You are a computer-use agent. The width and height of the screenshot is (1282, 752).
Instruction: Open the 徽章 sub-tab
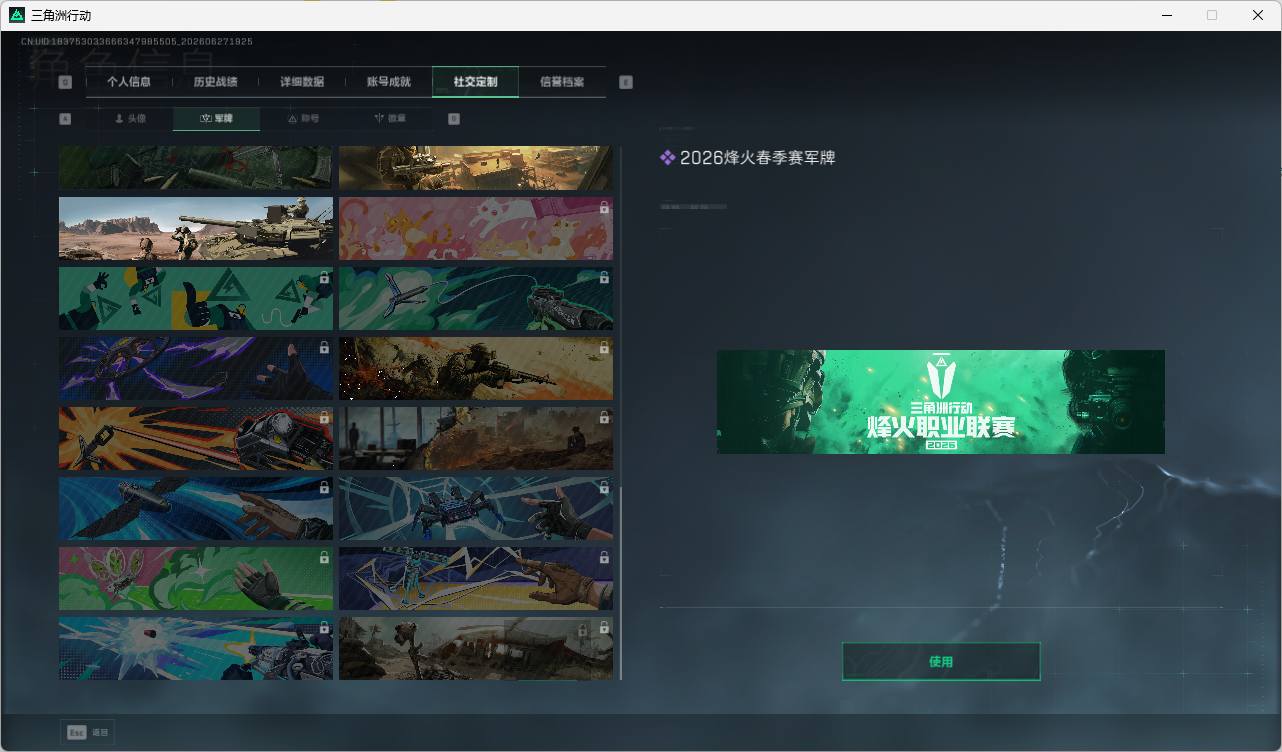point(390,118)
